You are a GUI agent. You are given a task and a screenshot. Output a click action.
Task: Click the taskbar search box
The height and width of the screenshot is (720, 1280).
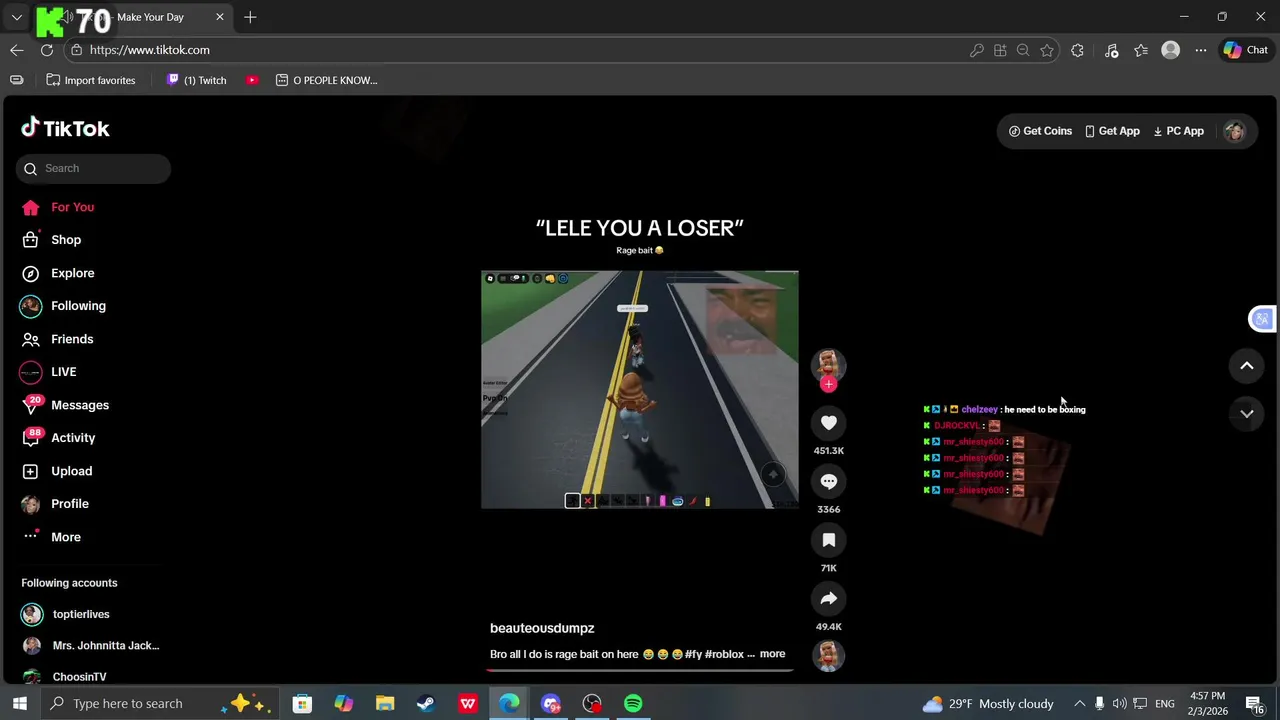click(160, 703)
